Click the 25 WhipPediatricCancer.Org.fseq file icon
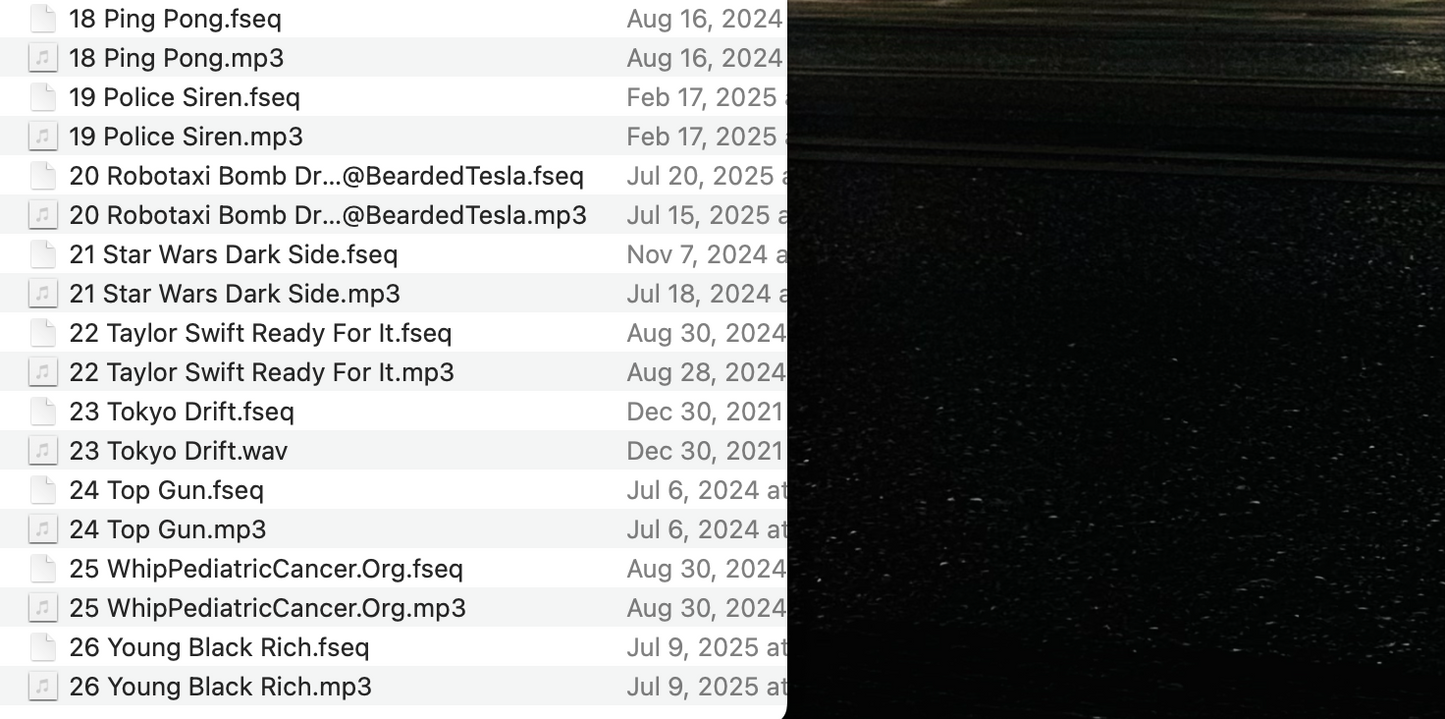Screen dimensions: 1445x719 tap(42, 569)
